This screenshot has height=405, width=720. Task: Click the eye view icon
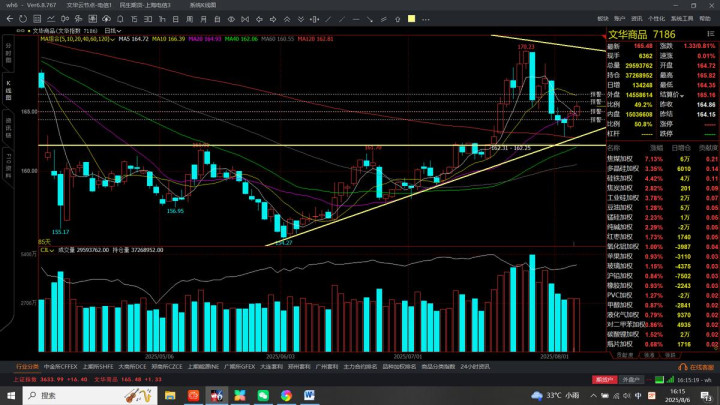coord(231,19)
